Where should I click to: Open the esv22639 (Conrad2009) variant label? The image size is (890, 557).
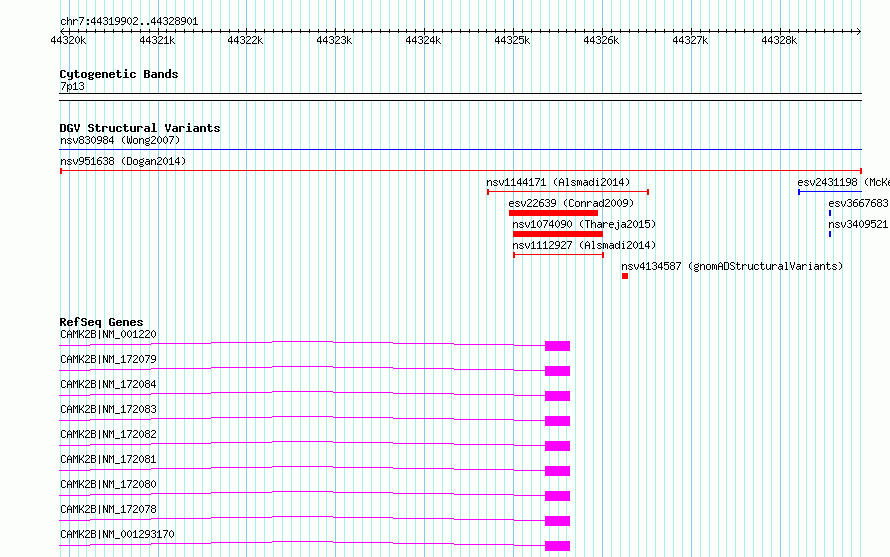pyautogui.click(x=571, y=203)
